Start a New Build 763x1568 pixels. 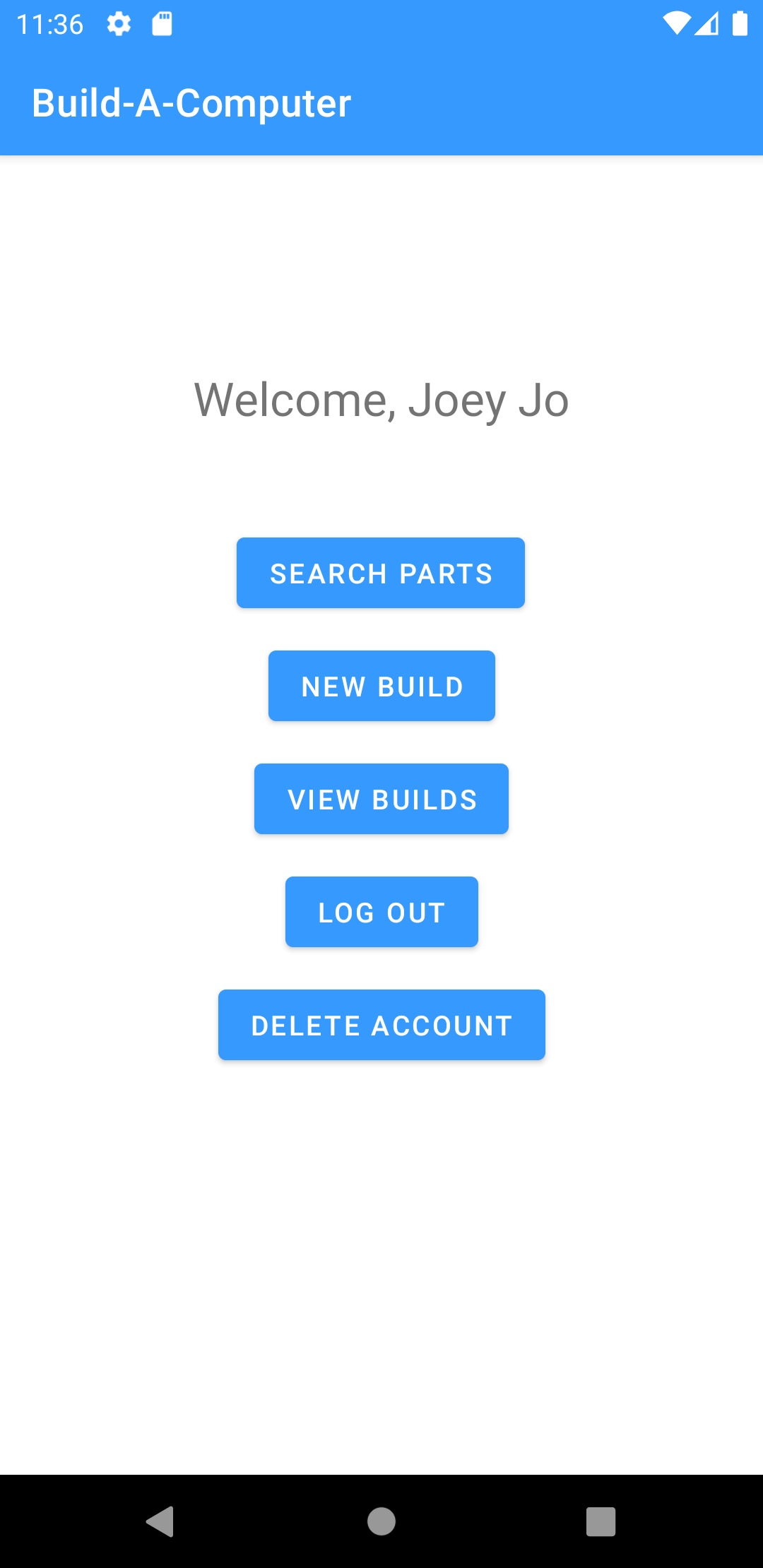pos(381,685)
